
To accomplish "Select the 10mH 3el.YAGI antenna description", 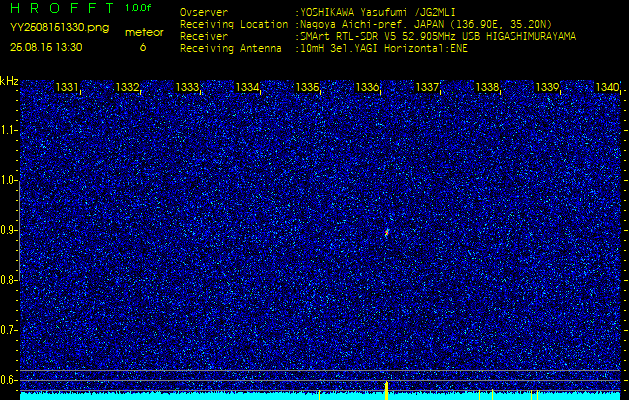I will [x=383, y=49].
